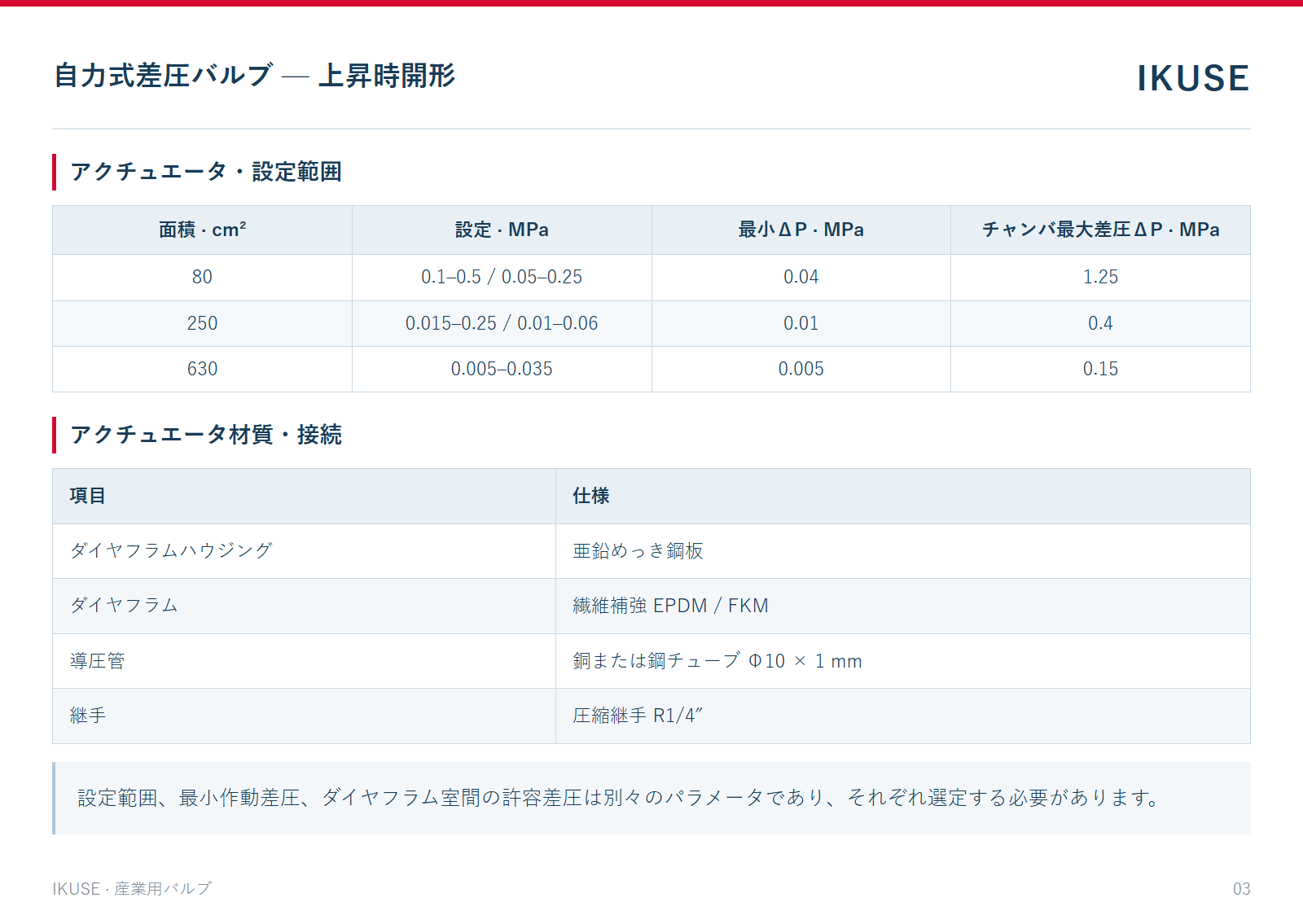This screenshot has height=924, width=1303.
Task: Select the area cell 630
Action: click(x=202, y=369)
